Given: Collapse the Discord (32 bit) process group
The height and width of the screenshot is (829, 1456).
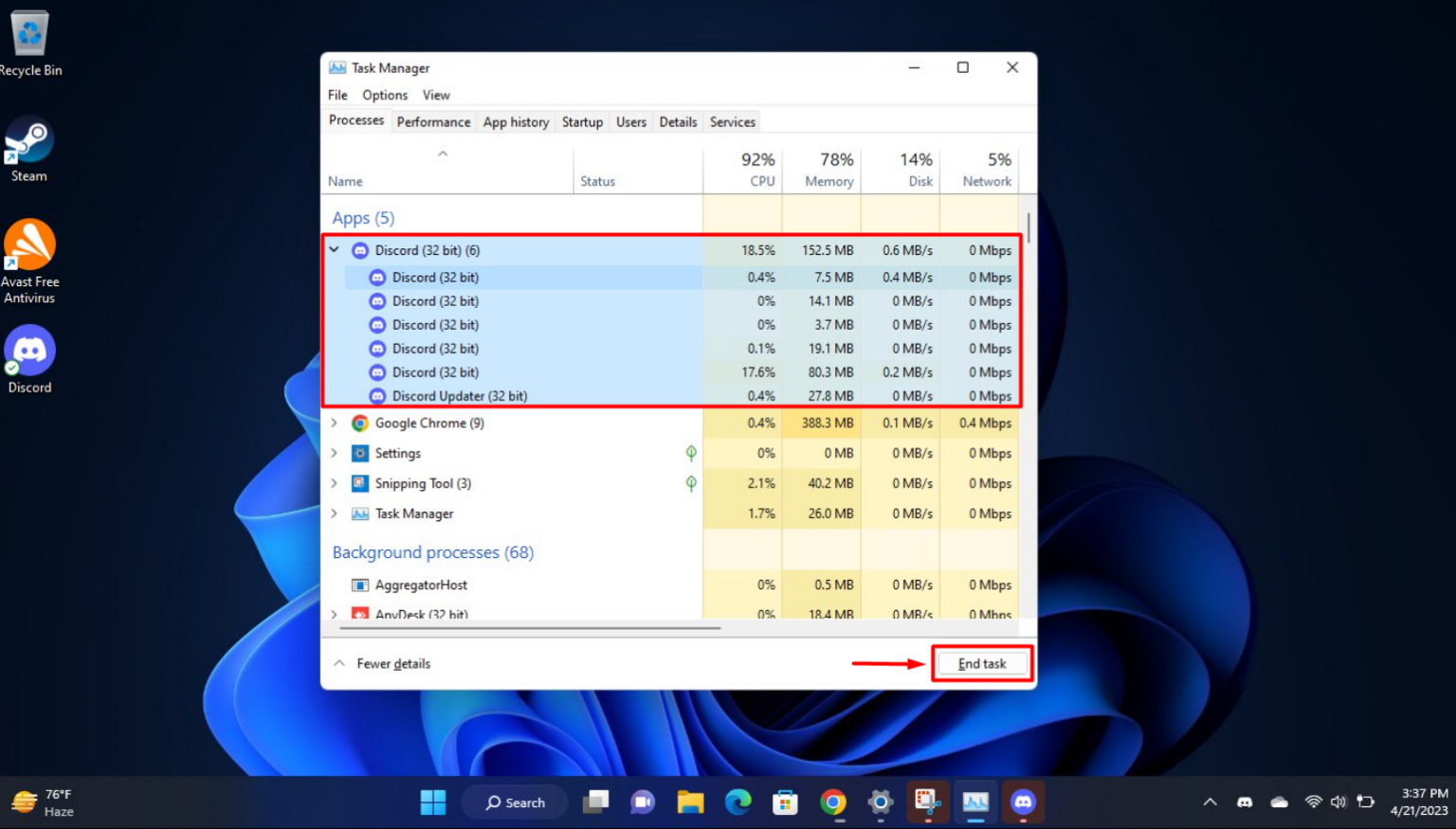Looking at the screenshot, I should [x=334, y=249].
